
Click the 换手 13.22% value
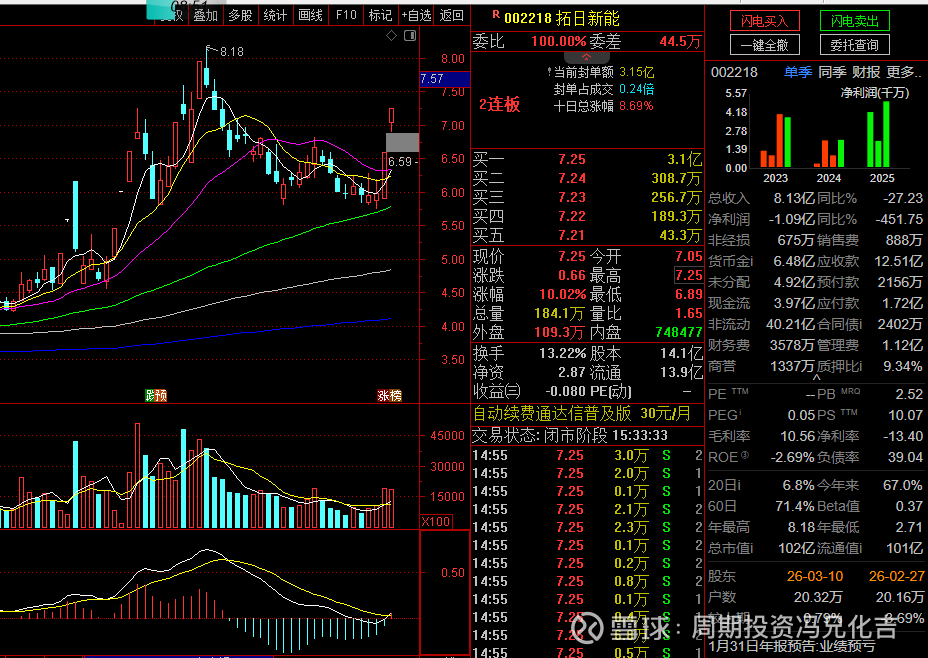562,353
